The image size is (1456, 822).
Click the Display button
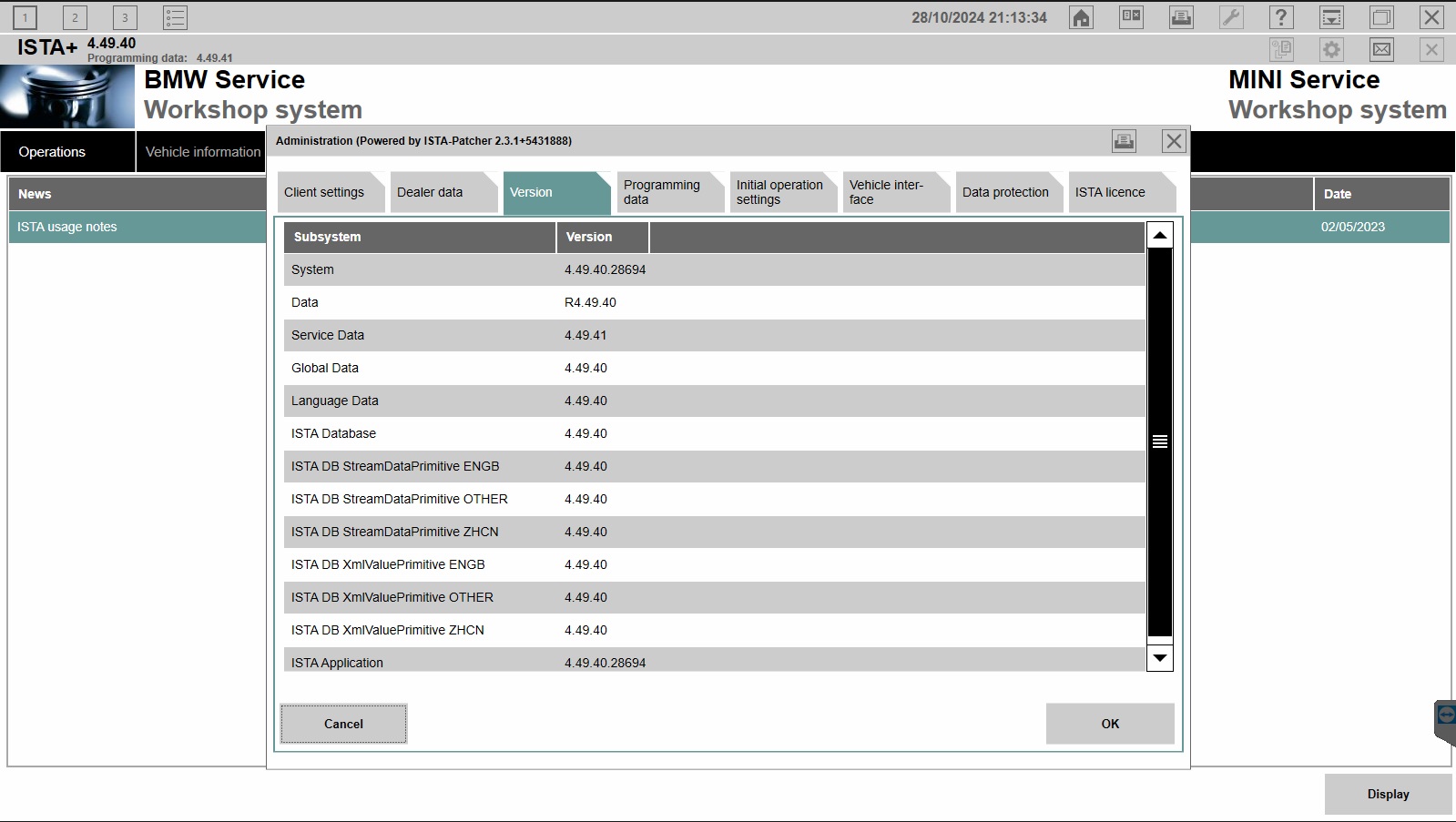(x=1388, y=794)
